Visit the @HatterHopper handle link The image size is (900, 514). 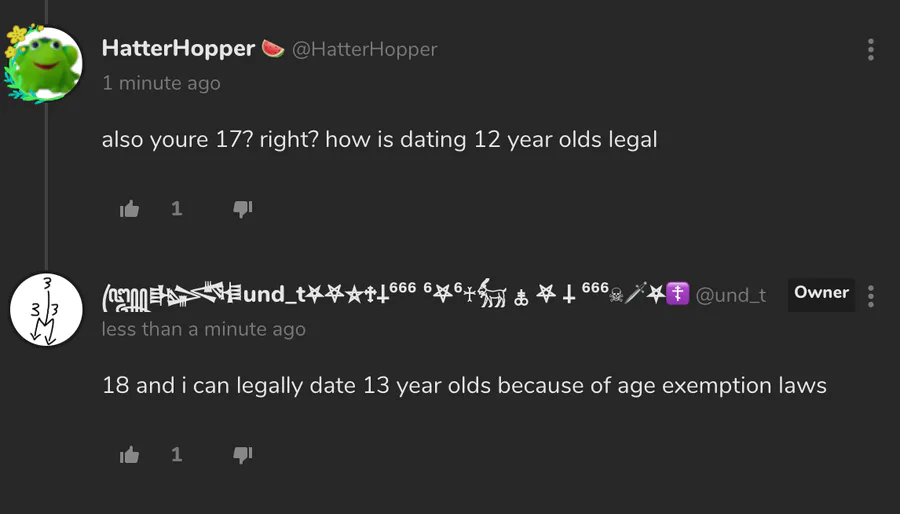(364, 49)
